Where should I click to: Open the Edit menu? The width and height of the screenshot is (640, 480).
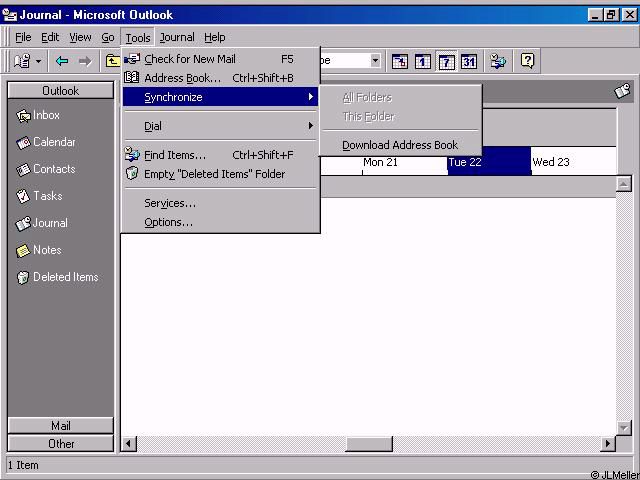click(x=50, y=38)
